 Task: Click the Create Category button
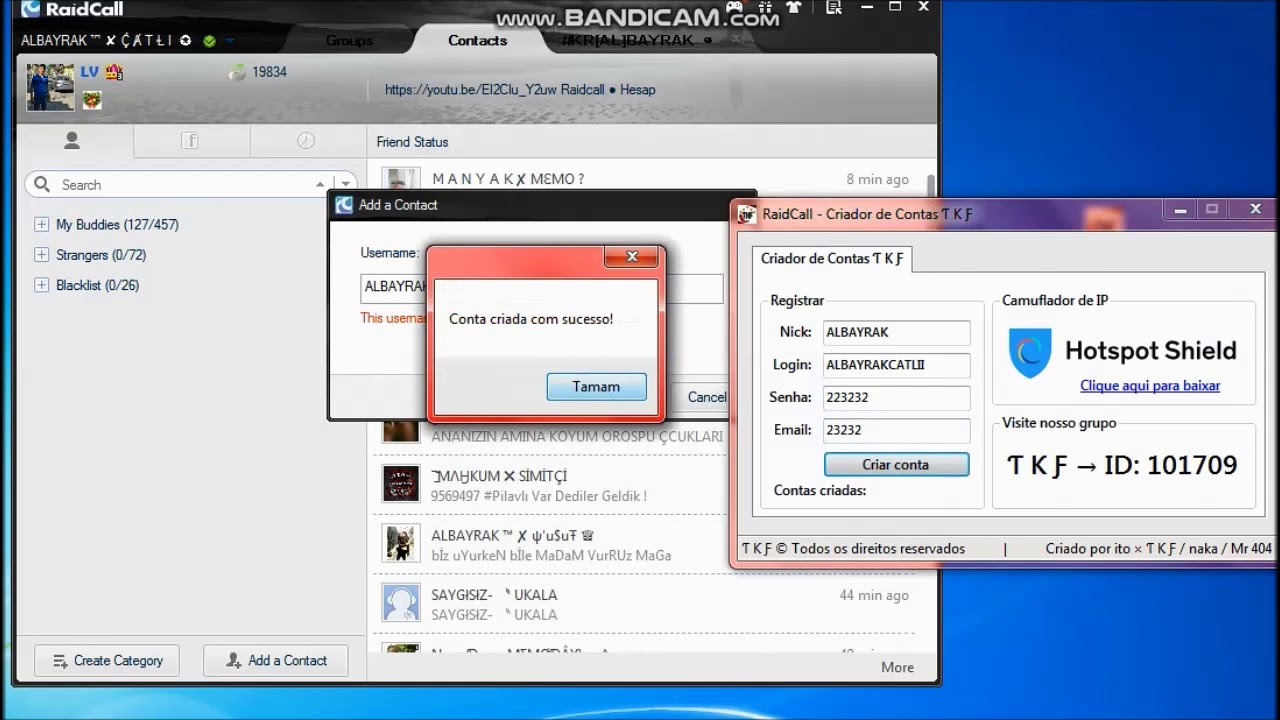(x=107, y=661)
